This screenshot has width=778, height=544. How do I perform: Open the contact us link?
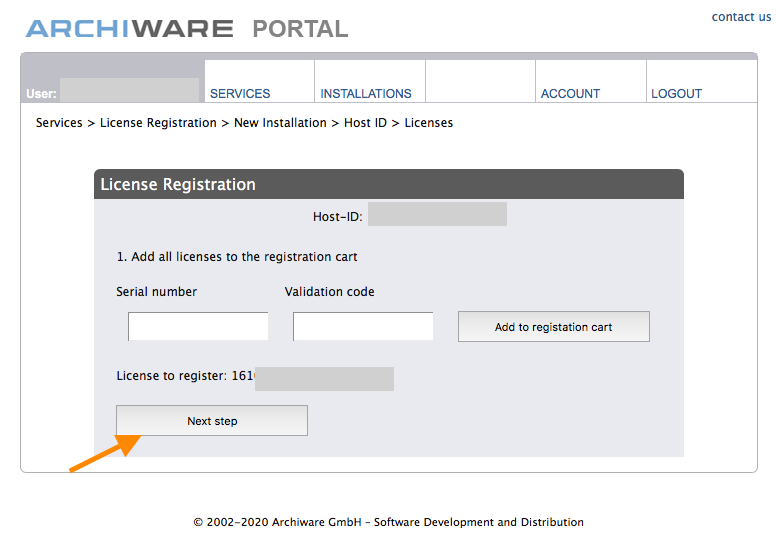741,17
